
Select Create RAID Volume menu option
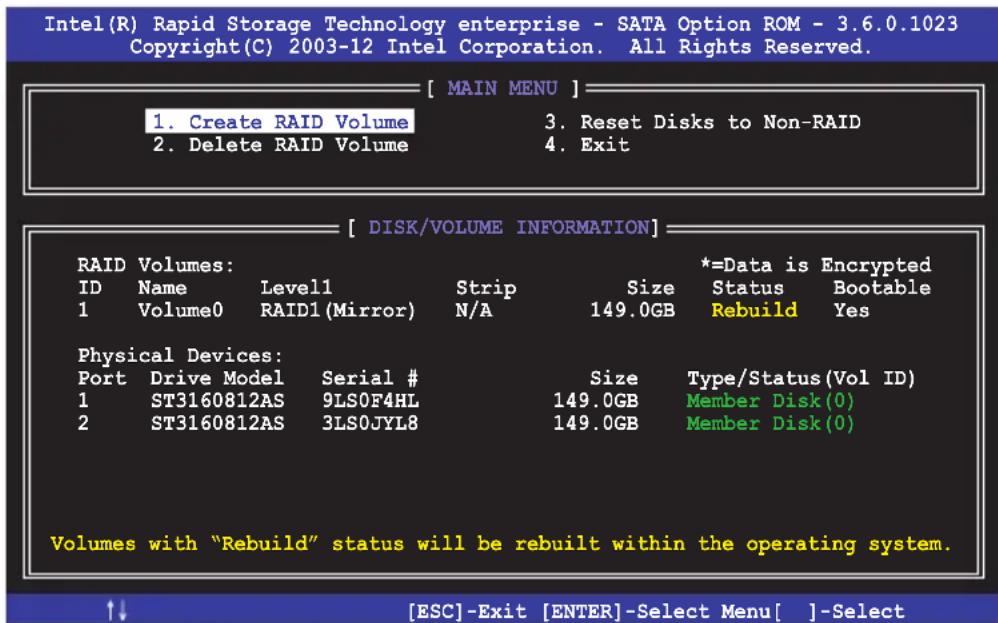[x=280, y=122]
